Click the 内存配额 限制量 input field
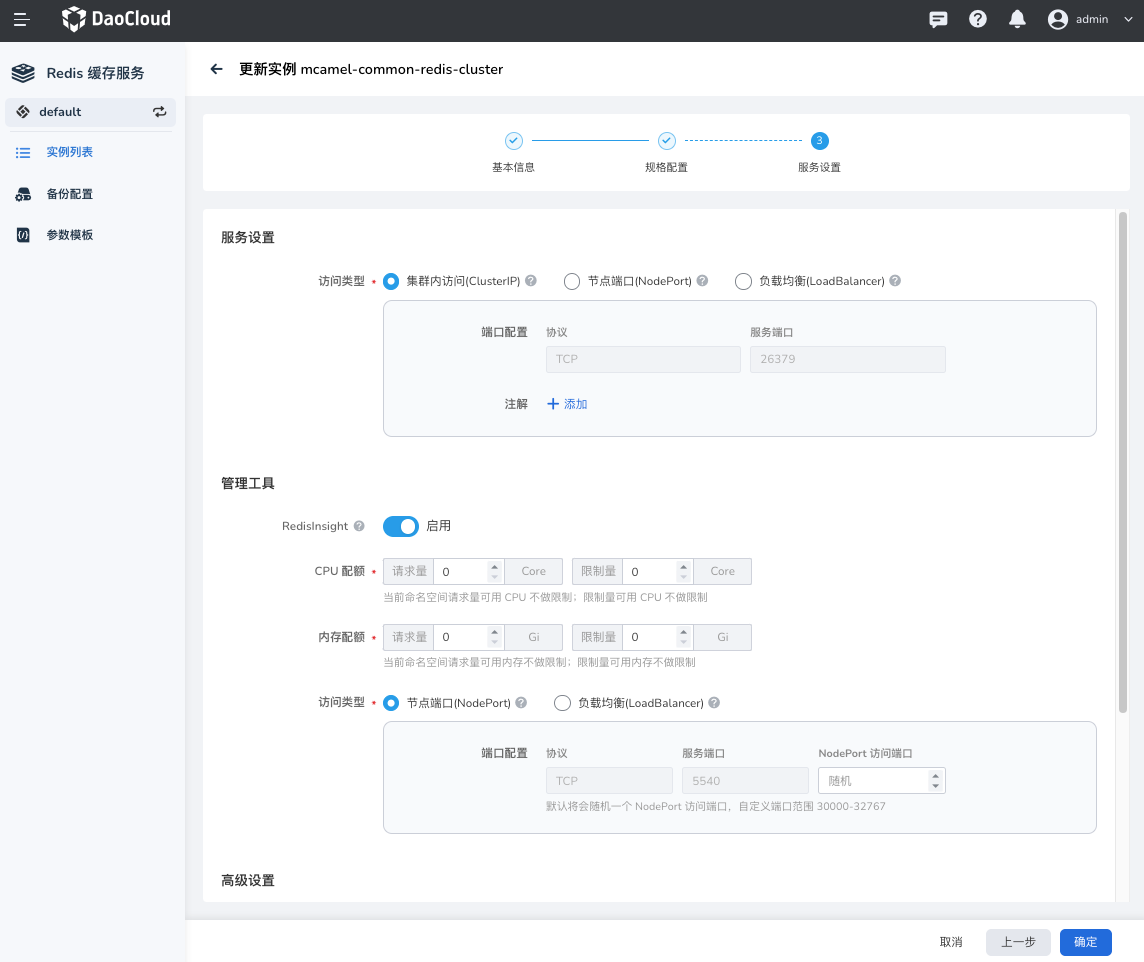 tap(648, 638)
